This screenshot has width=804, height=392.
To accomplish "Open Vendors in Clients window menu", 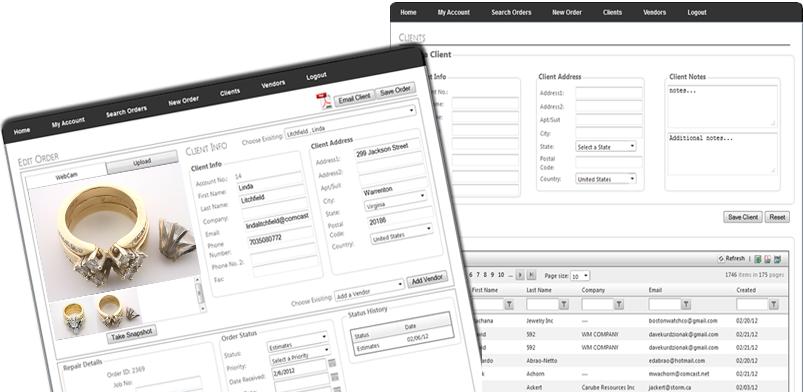I will tap(655, 12).
